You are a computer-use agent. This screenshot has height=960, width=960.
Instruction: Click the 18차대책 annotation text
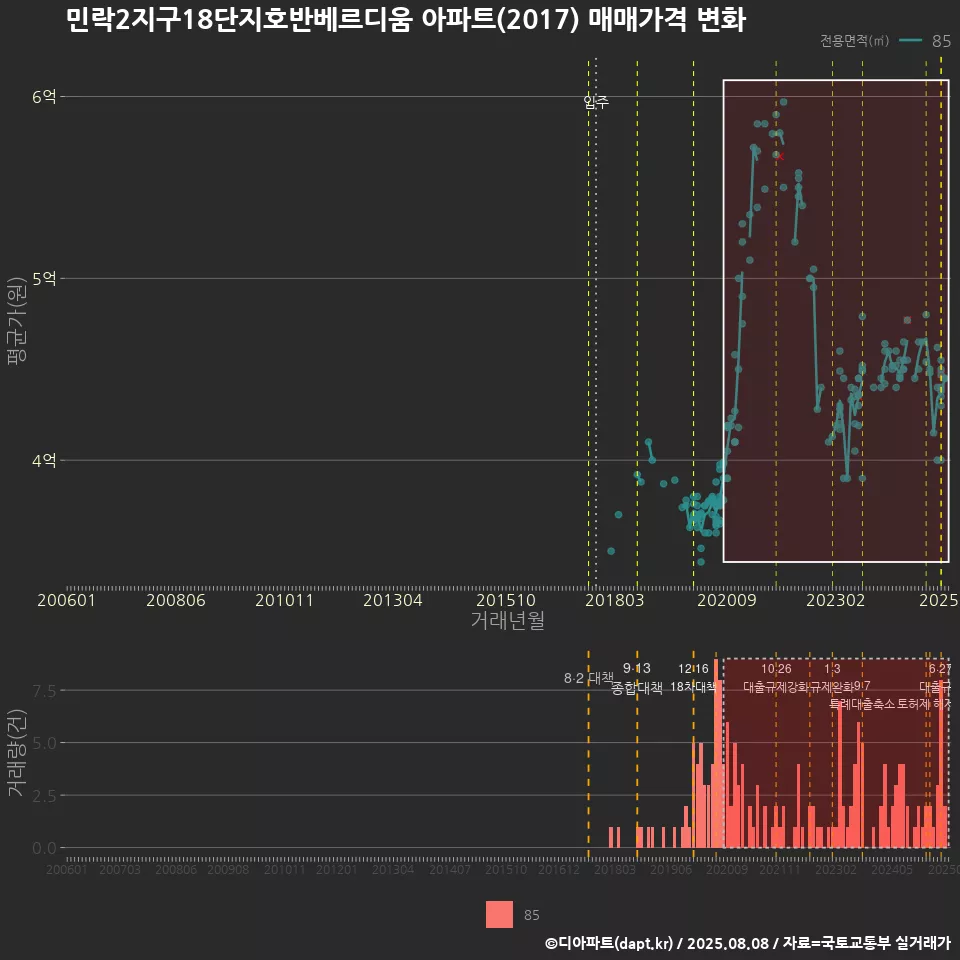[693, 686]
